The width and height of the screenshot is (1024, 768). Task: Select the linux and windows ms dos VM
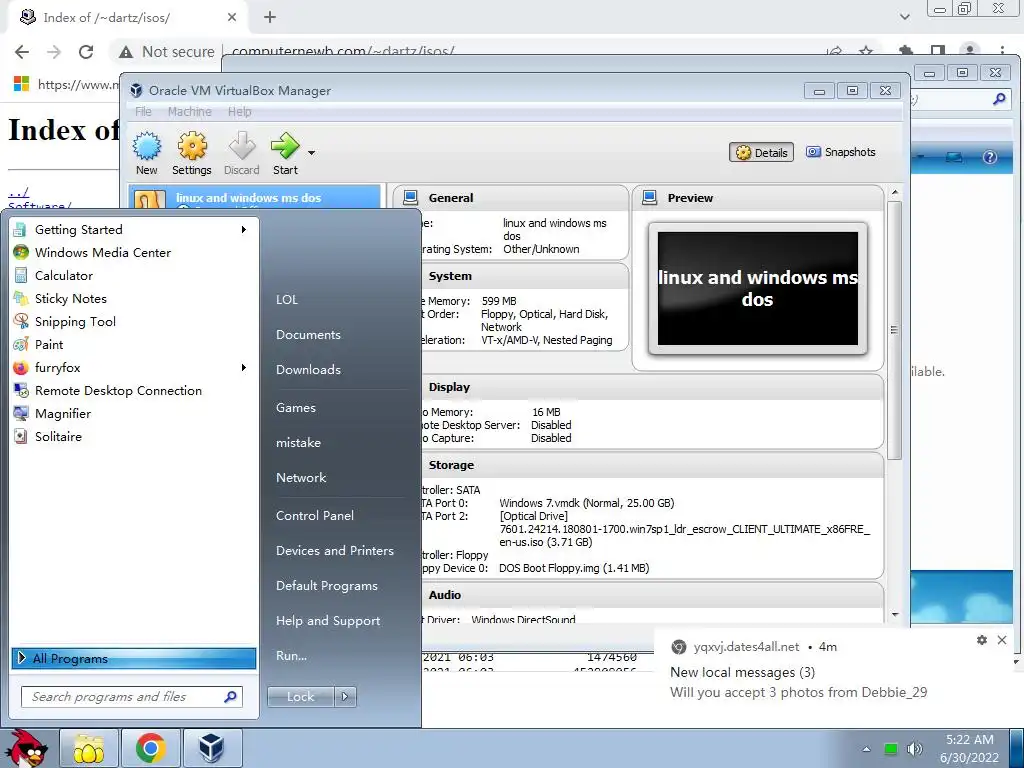tap(255, 197)
